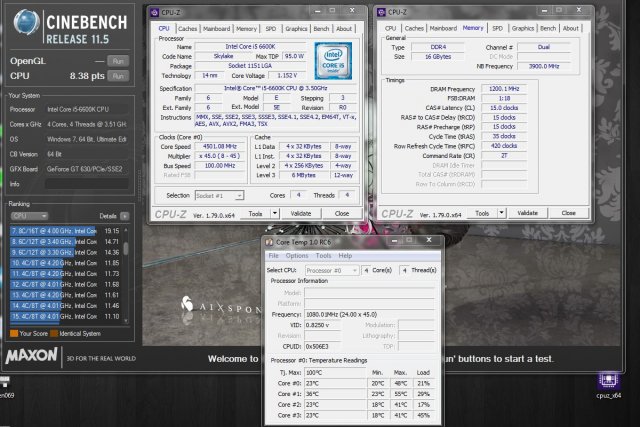Viewport: 640px width, 427px height.
Task: Switch to Mainboard tab in left CPU-Z
Action: tap(217, 29)
